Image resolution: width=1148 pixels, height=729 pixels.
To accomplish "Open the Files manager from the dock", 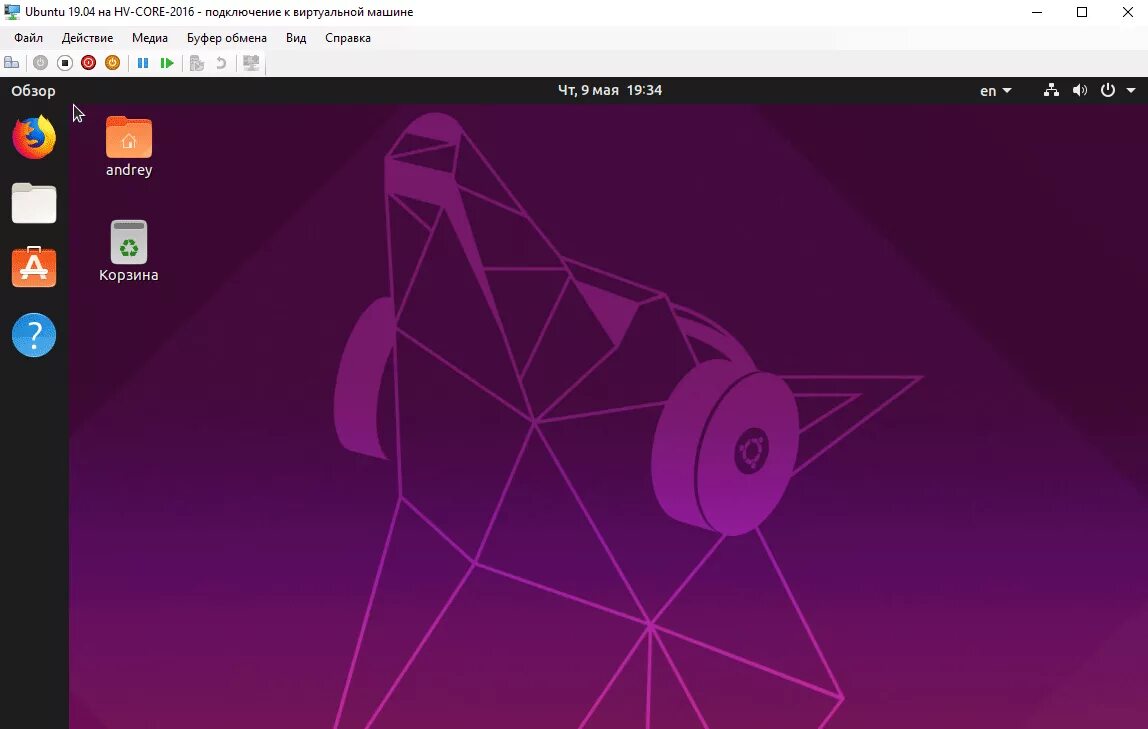I will click(x=34, y=203).
